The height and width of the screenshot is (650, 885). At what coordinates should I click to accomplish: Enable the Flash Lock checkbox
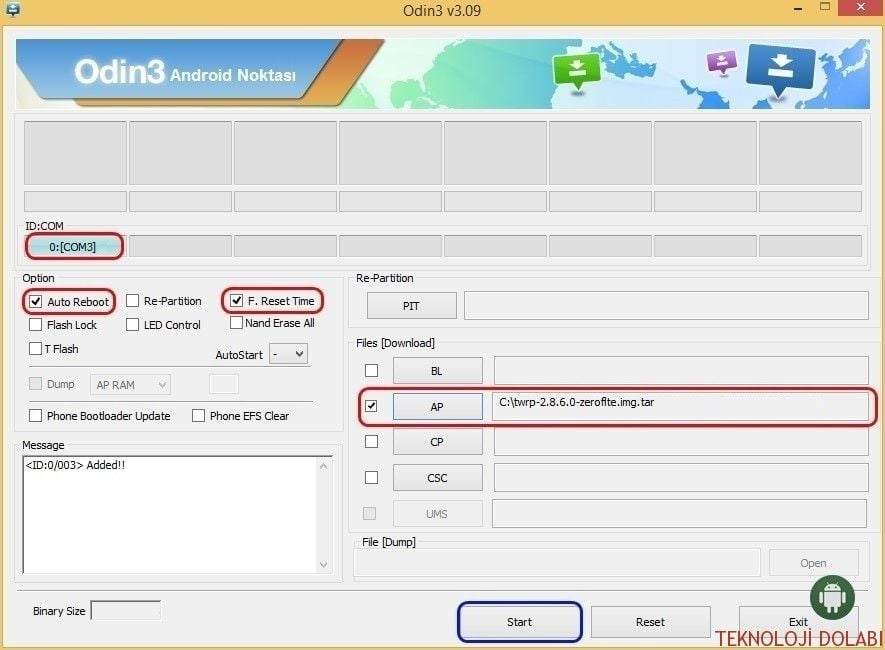pyautogui.click(x=36, y=324)
